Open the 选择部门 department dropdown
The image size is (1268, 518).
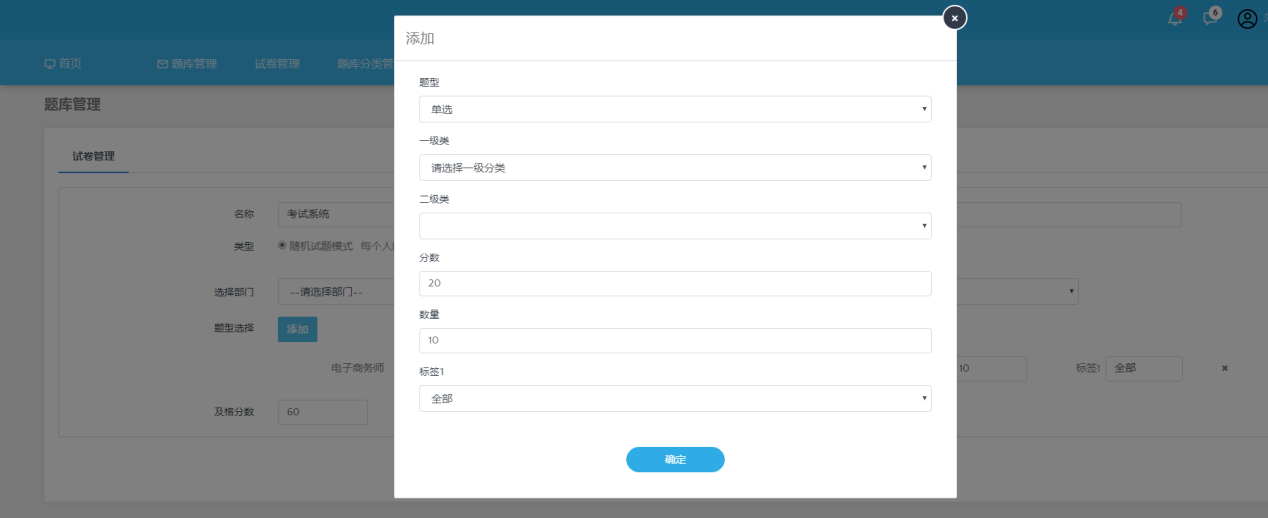(335, 292)
